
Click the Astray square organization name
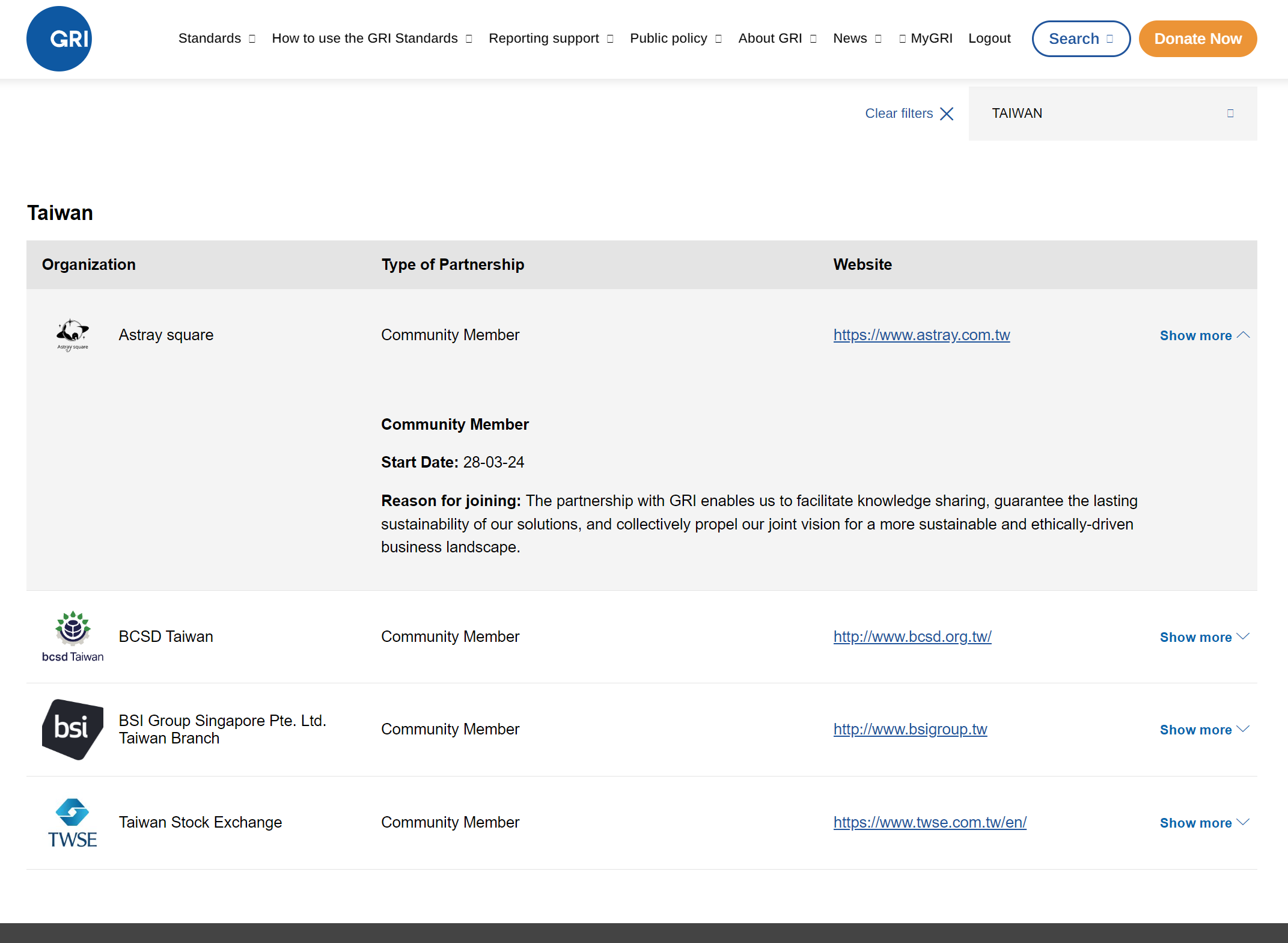[x=166, y=335]
